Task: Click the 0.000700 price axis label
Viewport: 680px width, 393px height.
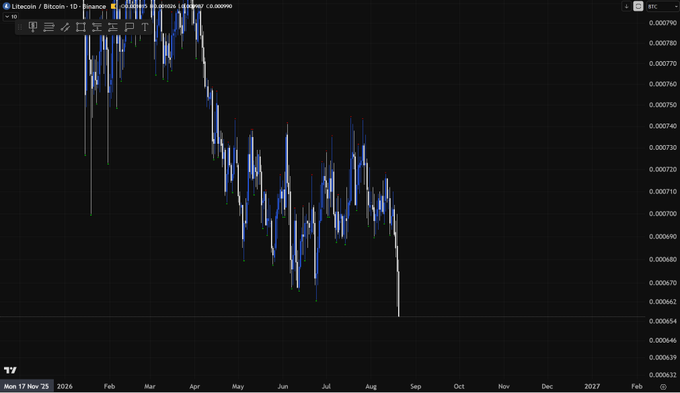Action: 663,213
